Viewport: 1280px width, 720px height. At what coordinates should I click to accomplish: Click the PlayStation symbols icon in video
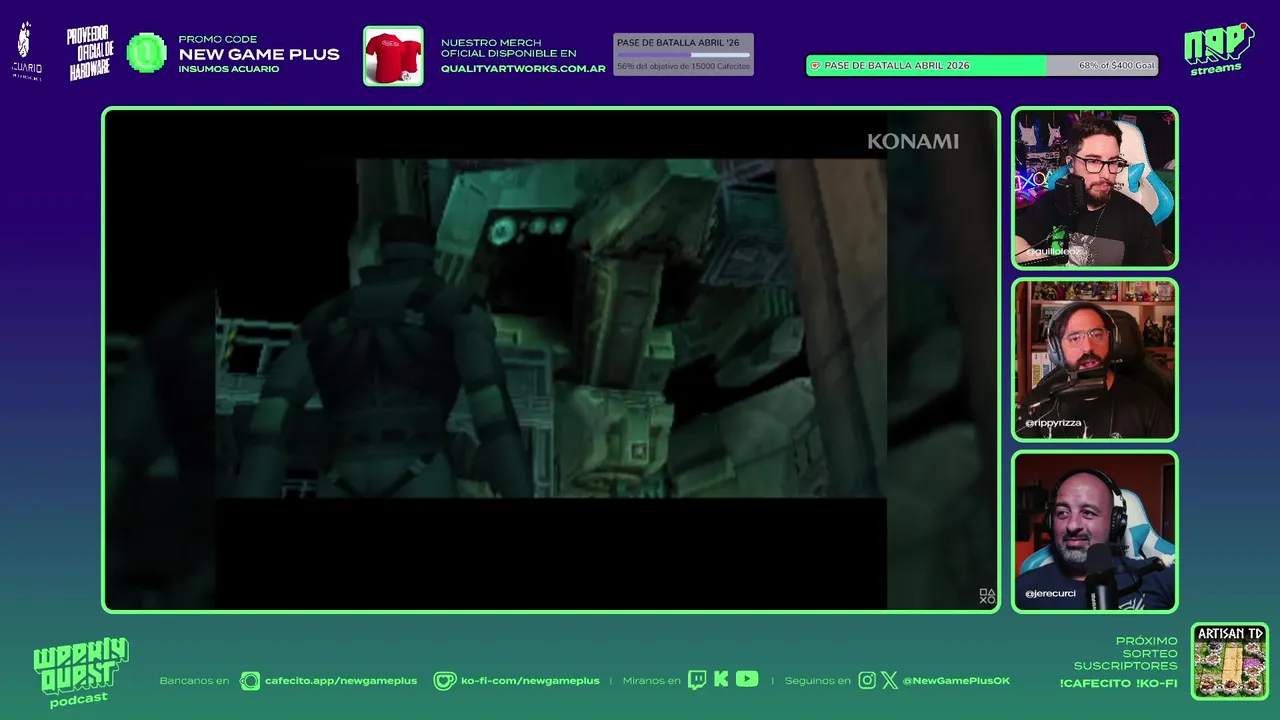click(x=987, y=596)
